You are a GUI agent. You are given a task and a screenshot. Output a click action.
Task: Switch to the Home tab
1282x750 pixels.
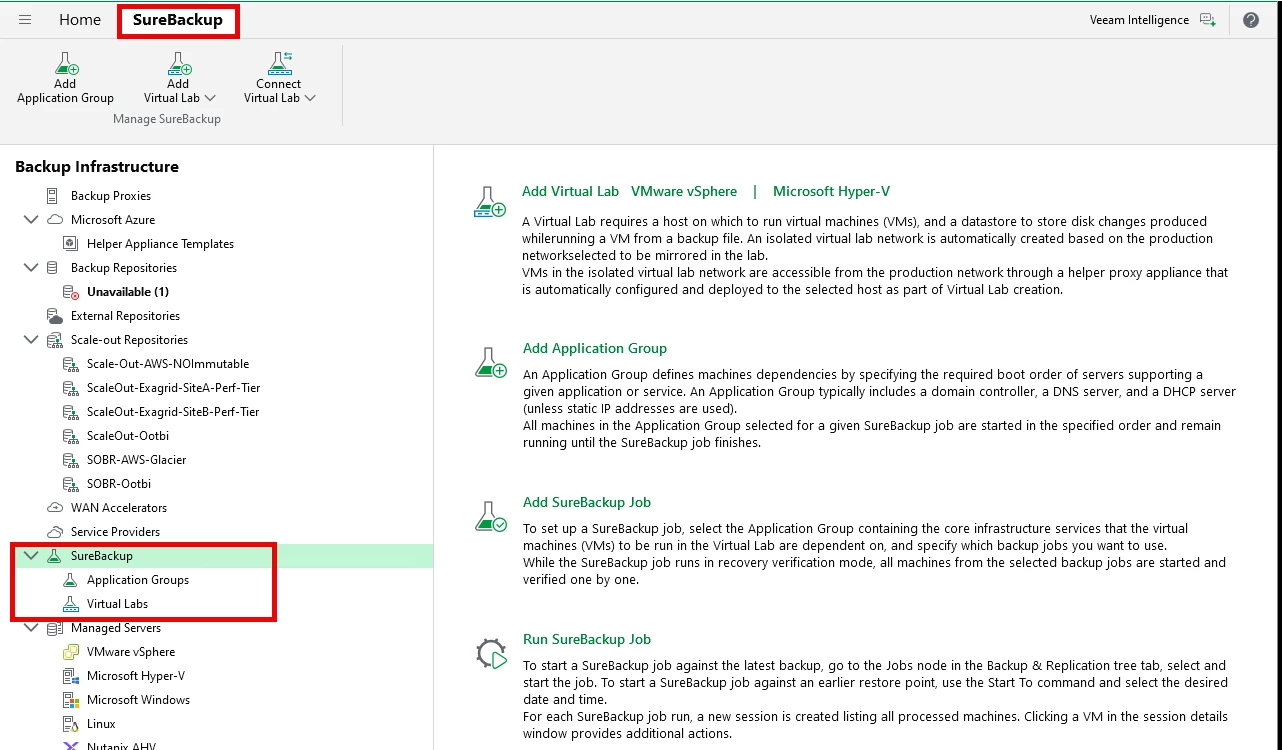[x=80, y=20]
